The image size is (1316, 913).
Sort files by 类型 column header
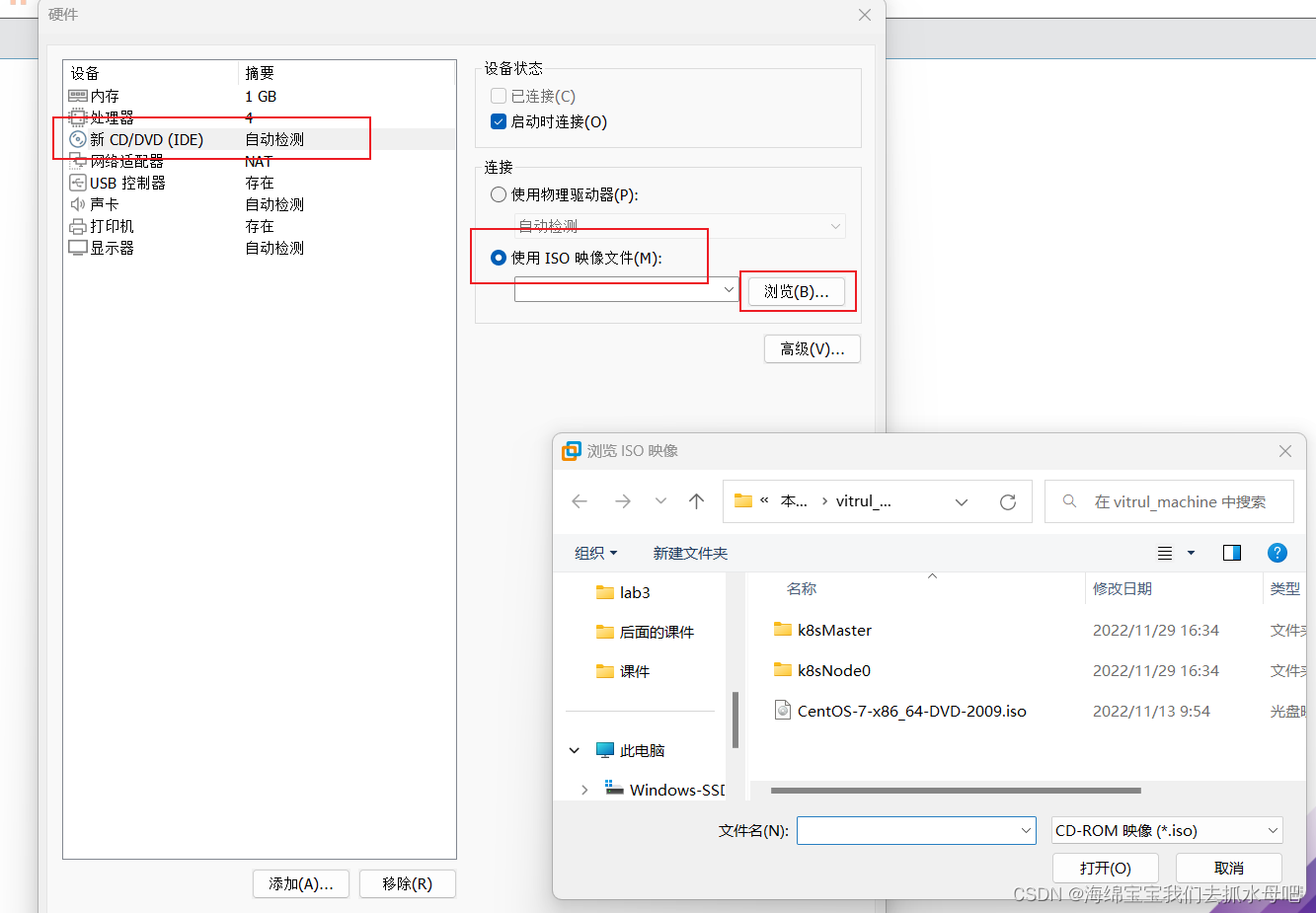[x=1285, y=588]
